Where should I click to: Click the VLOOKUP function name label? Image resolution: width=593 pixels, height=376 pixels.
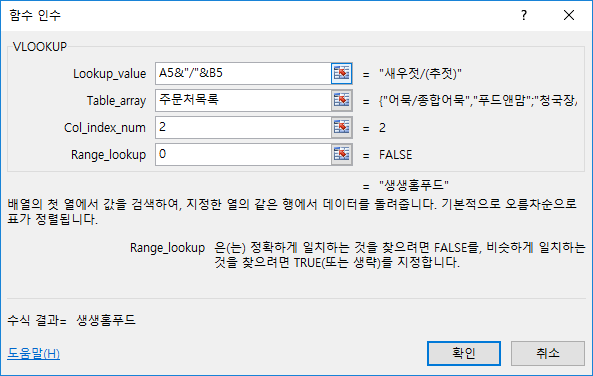(40, 47)
